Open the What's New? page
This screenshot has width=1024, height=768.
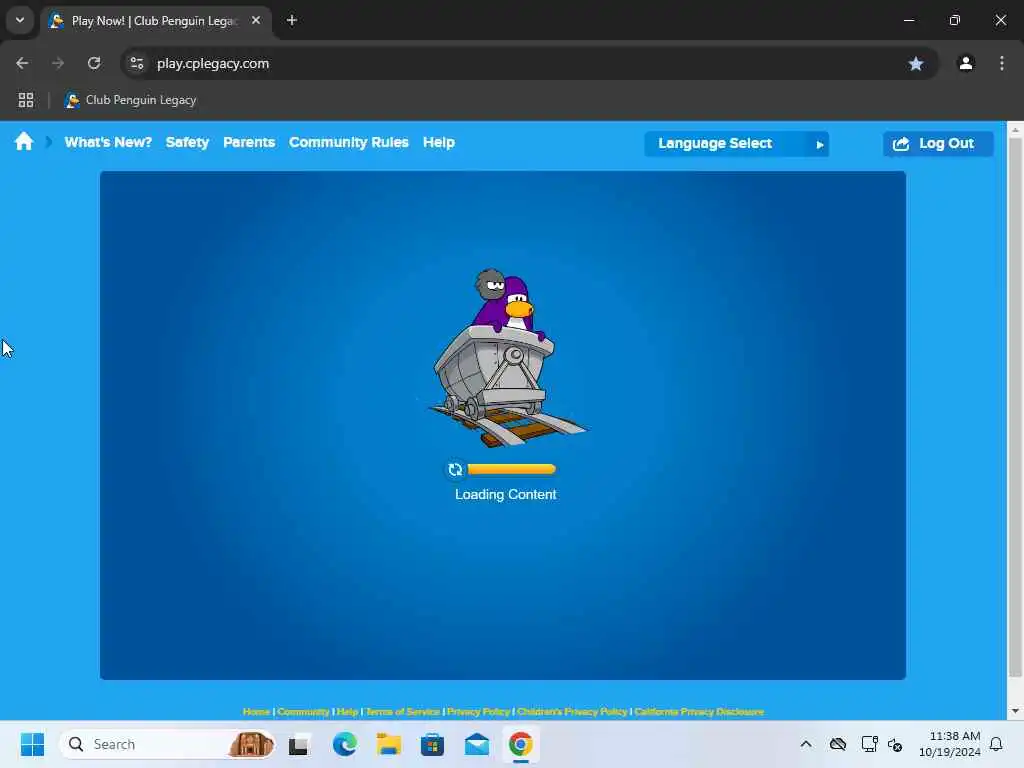pos(108,142)
